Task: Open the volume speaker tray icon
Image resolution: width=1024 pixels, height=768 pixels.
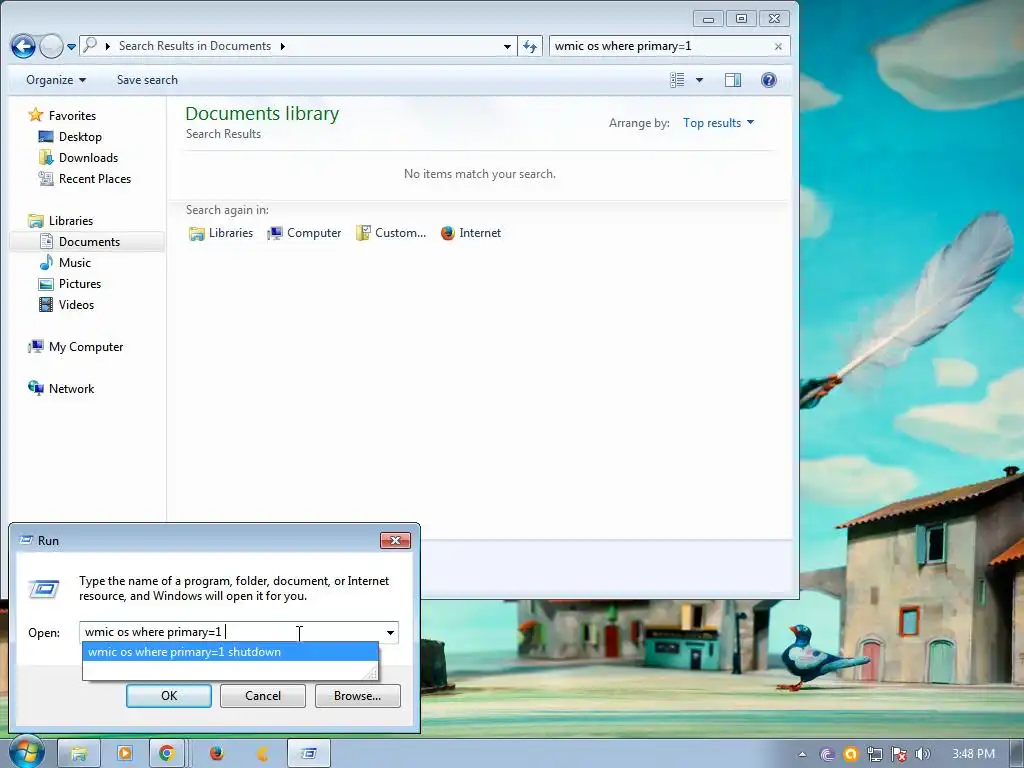Action: (x=922, y=754)
